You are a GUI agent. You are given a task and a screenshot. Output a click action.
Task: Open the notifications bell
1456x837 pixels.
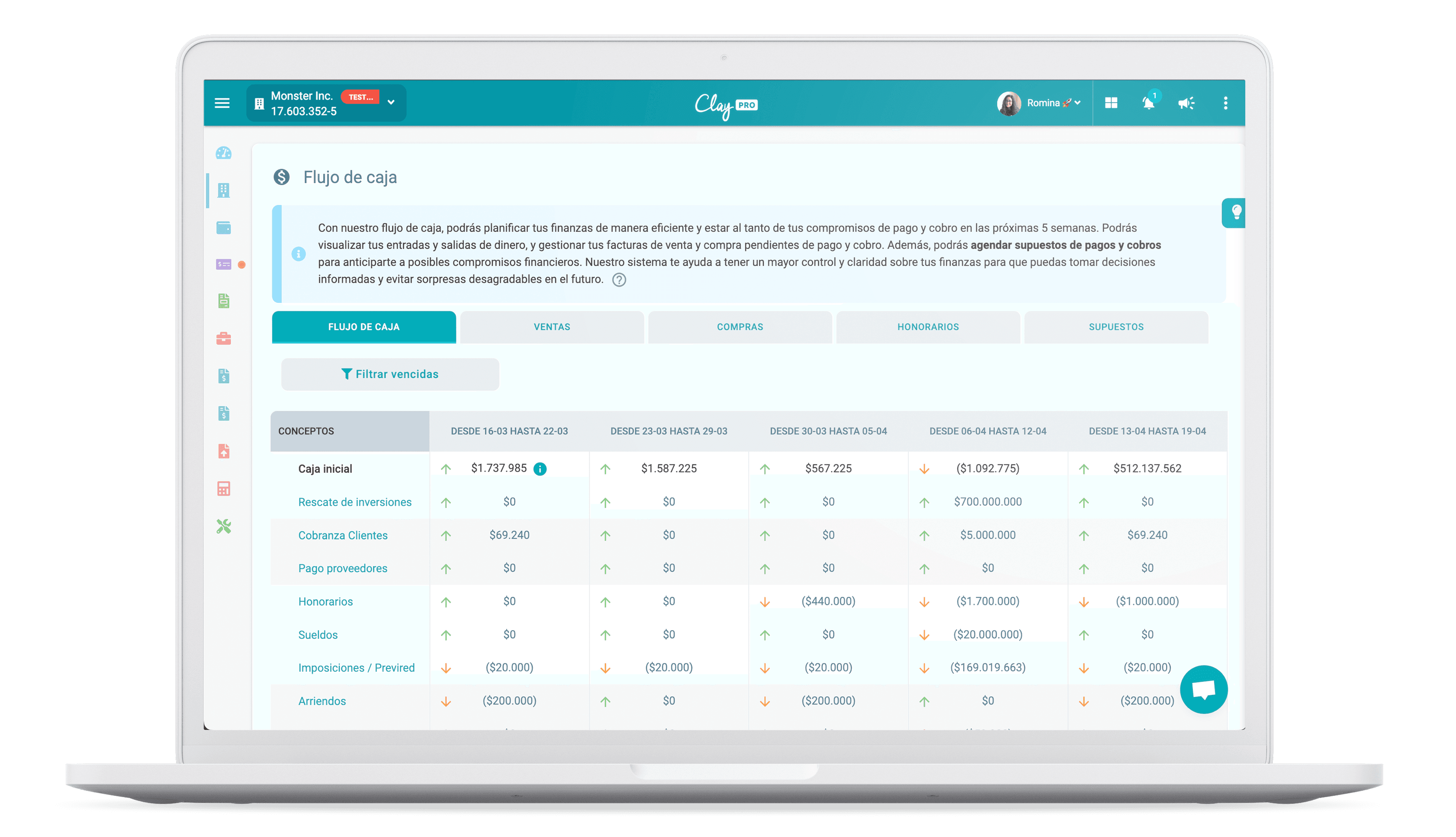1149,103
